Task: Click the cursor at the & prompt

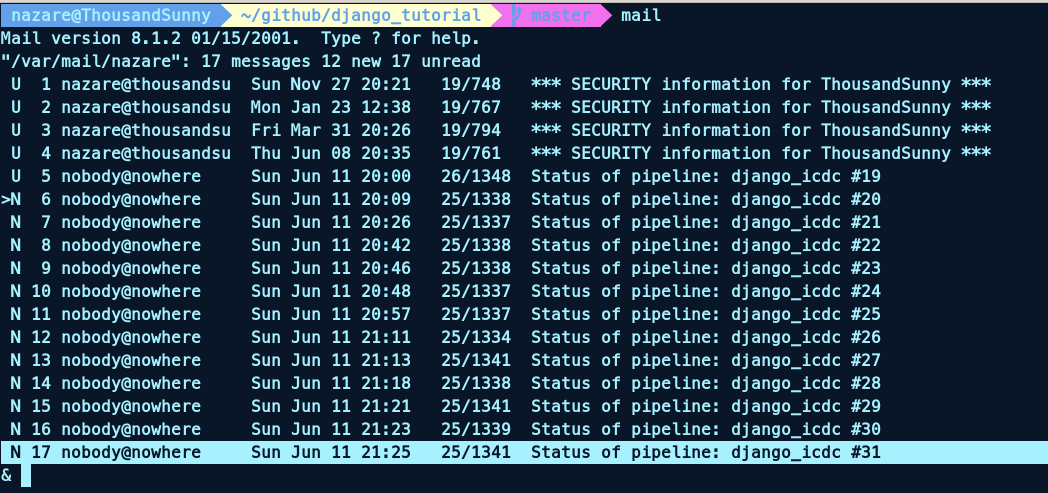Action: (x=26, y=475)
